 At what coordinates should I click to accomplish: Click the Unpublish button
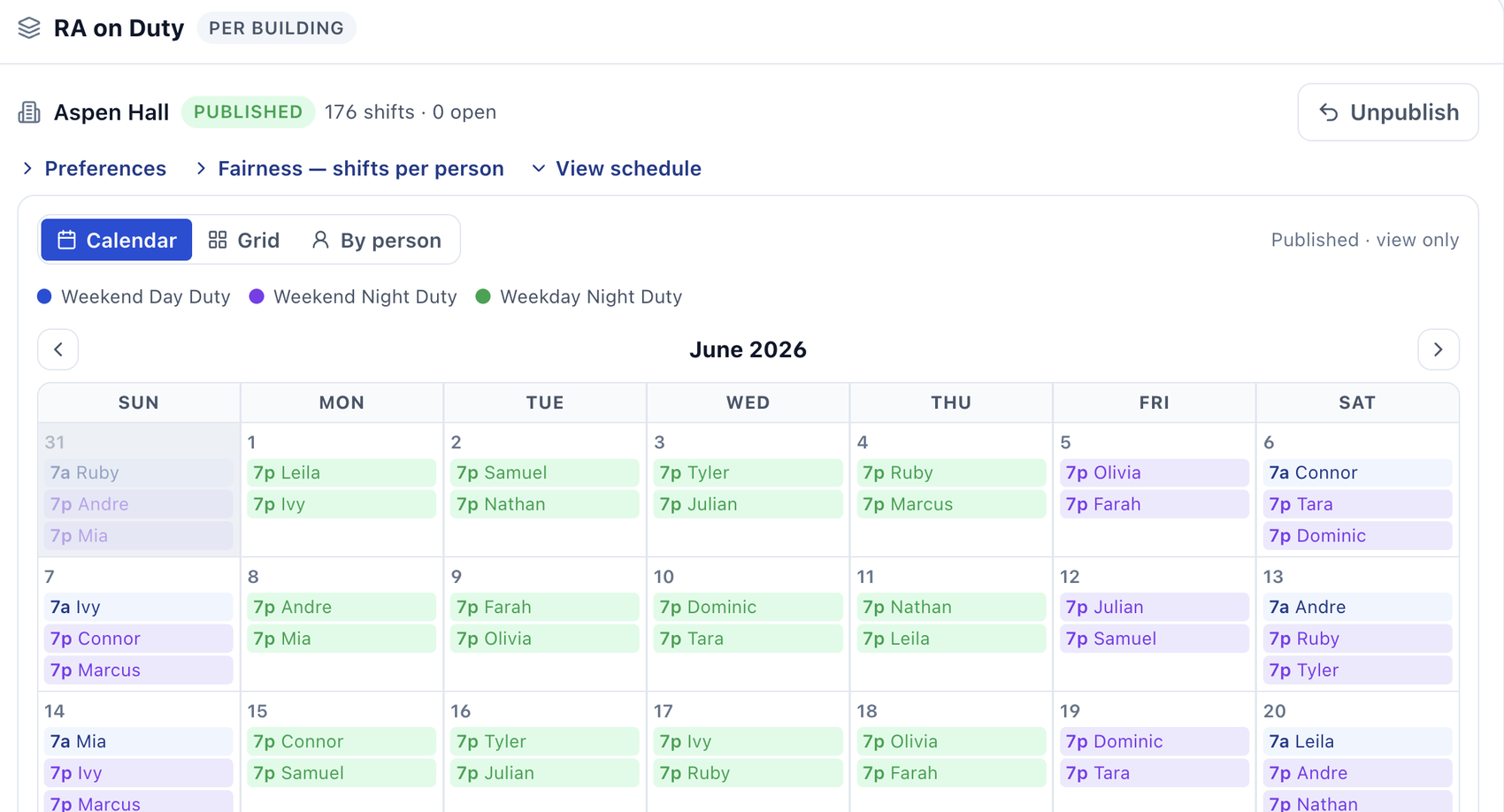[1388, 112]
